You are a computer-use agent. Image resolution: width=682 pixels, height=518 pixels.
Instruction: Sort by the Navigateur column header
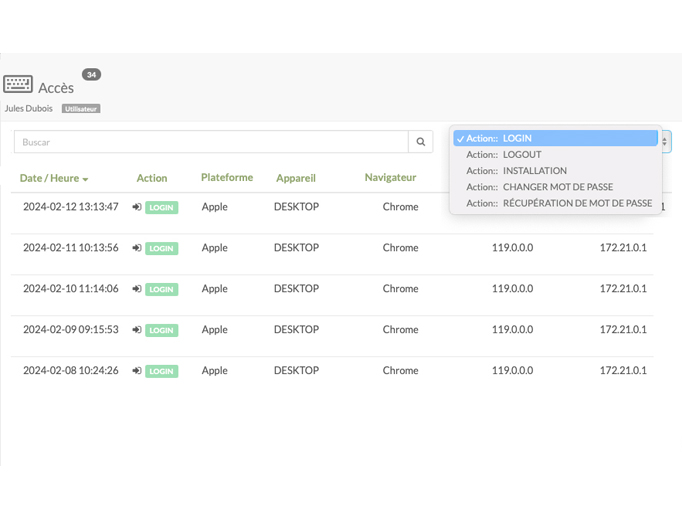pos(390,177)
